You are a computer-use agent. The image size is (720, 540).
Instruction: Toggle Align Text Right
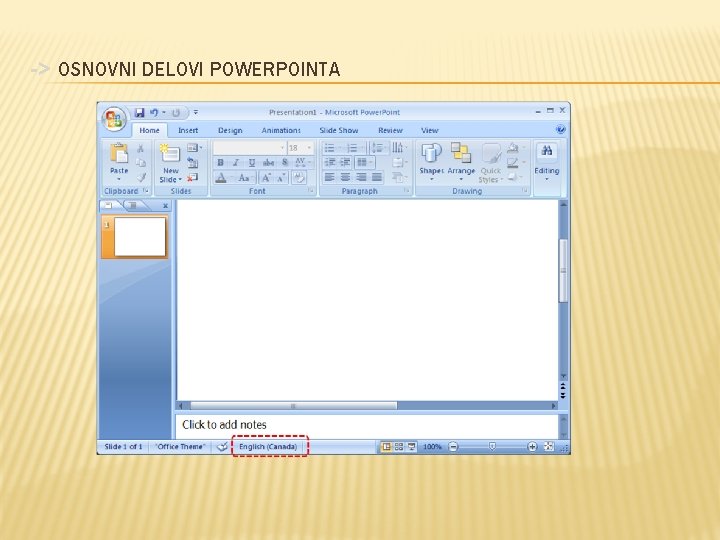[x=361, y=177]
